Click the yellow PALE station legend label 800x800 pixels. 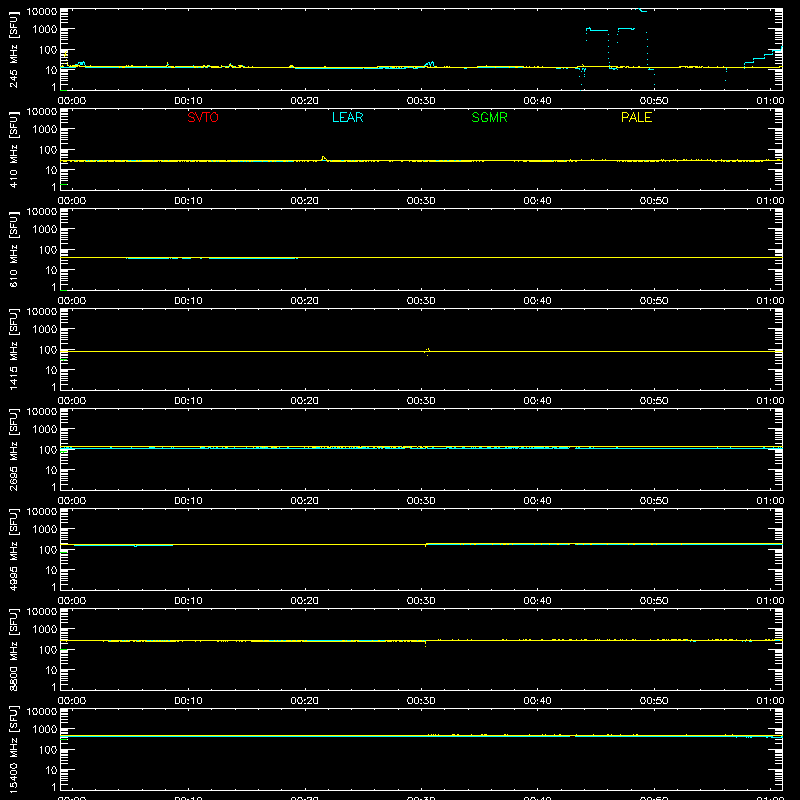(636, 117)
